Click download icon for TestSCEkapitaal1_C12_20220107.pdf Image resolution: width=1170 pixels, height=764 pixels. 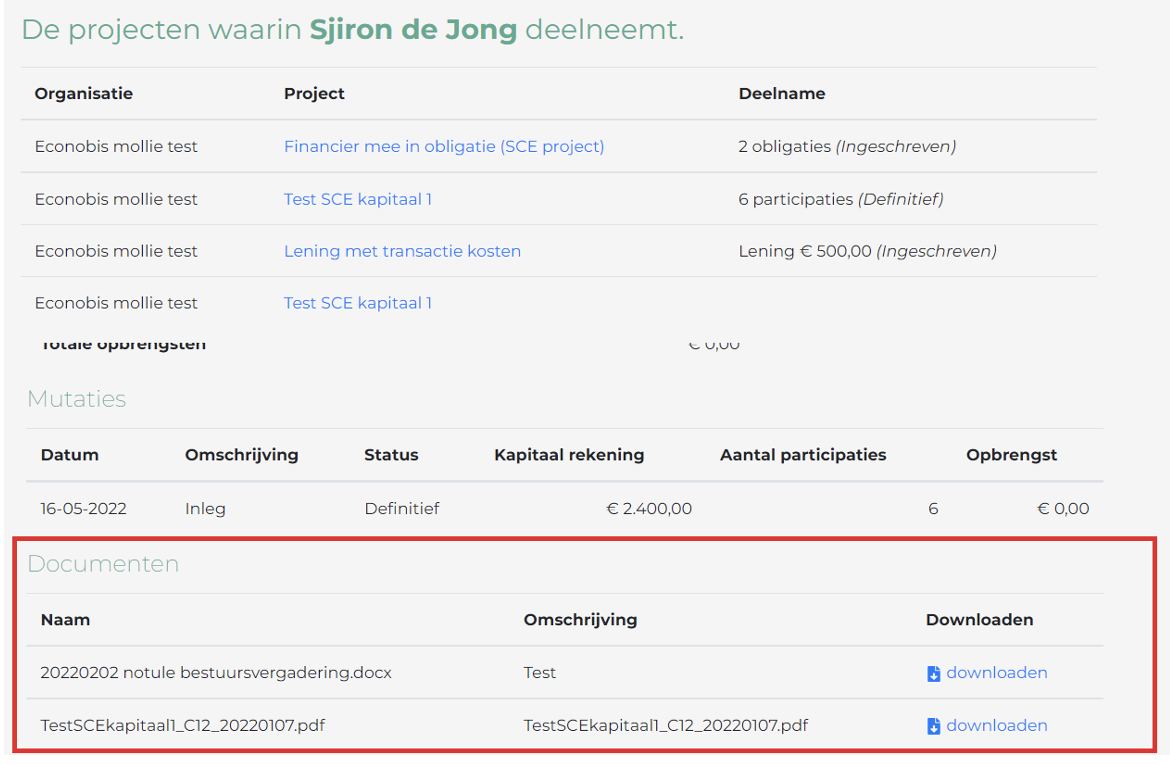[933, 726]
